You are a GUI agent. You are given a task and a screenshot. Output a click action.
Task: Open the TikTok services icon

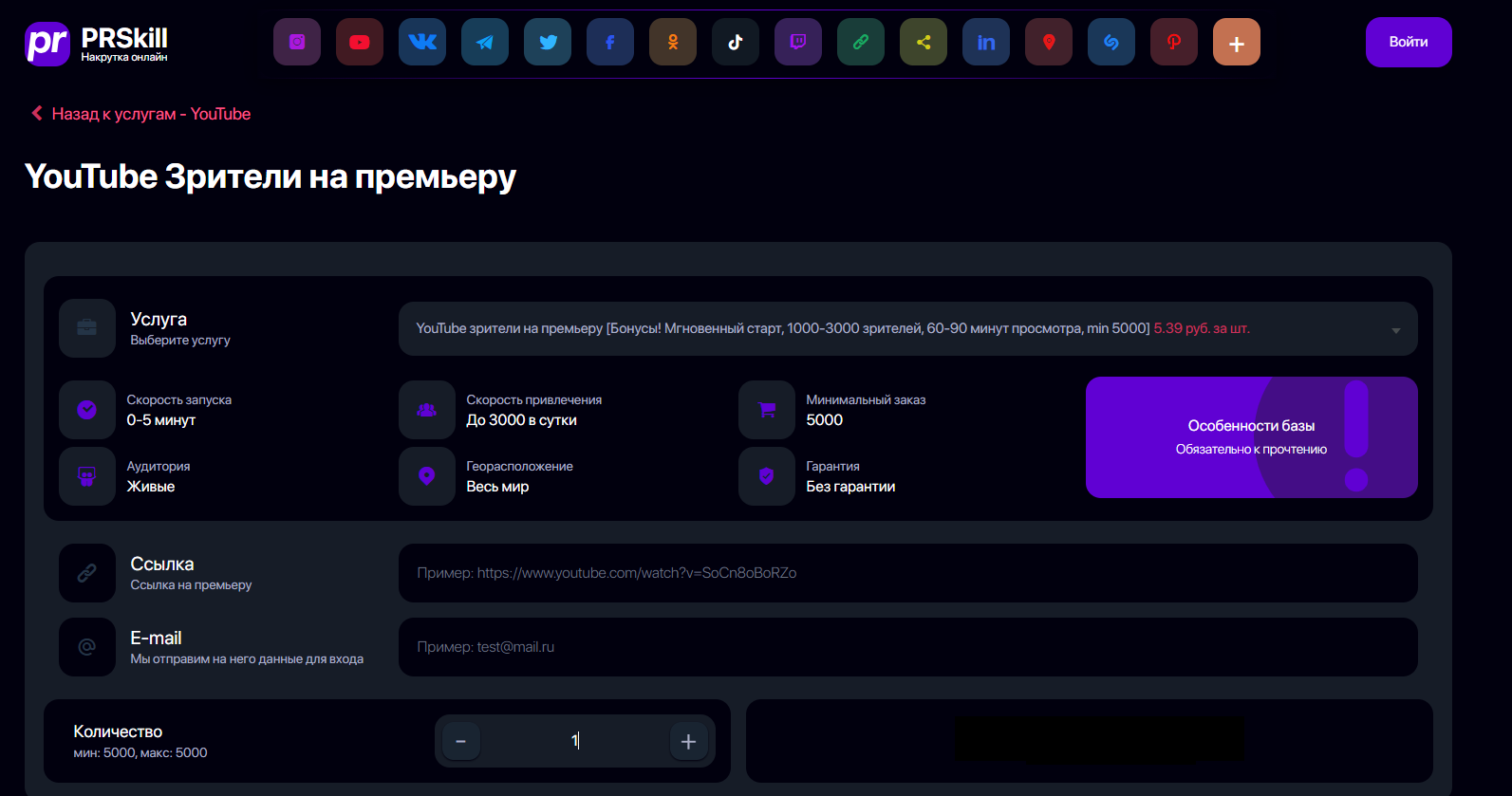(x=736, y=42)
